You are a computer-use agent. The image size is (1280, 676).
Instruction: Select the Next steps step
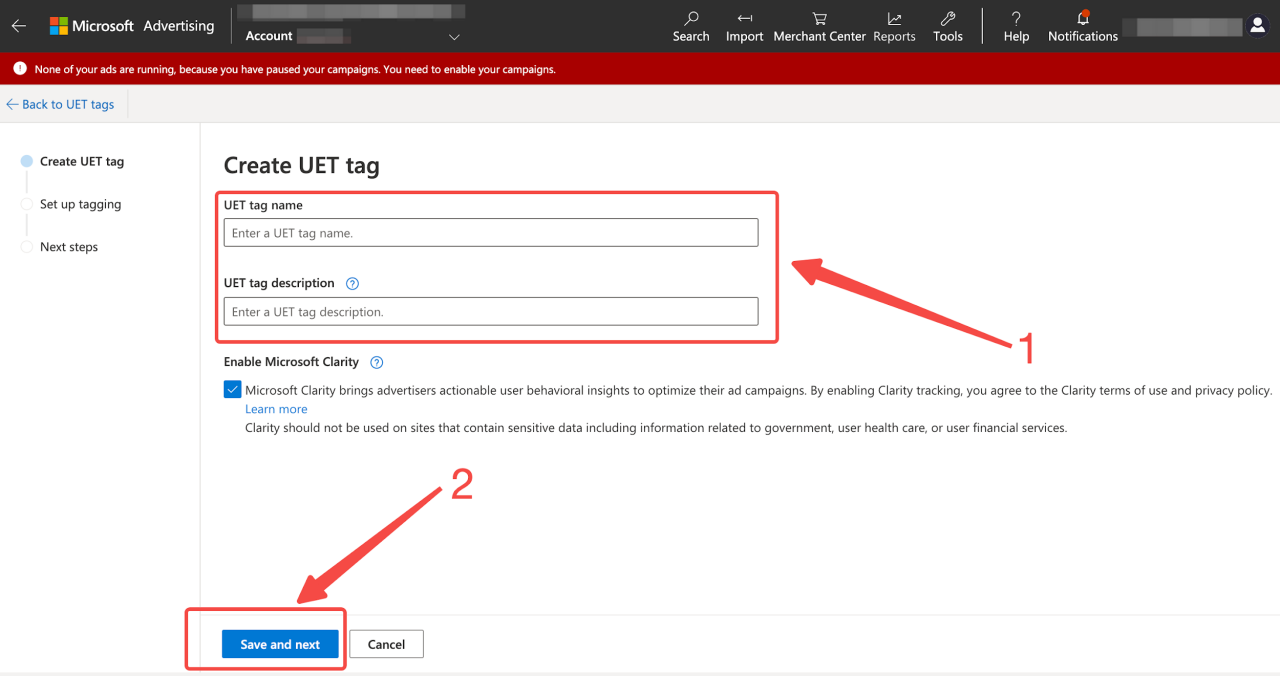click(x=60, y=247)
